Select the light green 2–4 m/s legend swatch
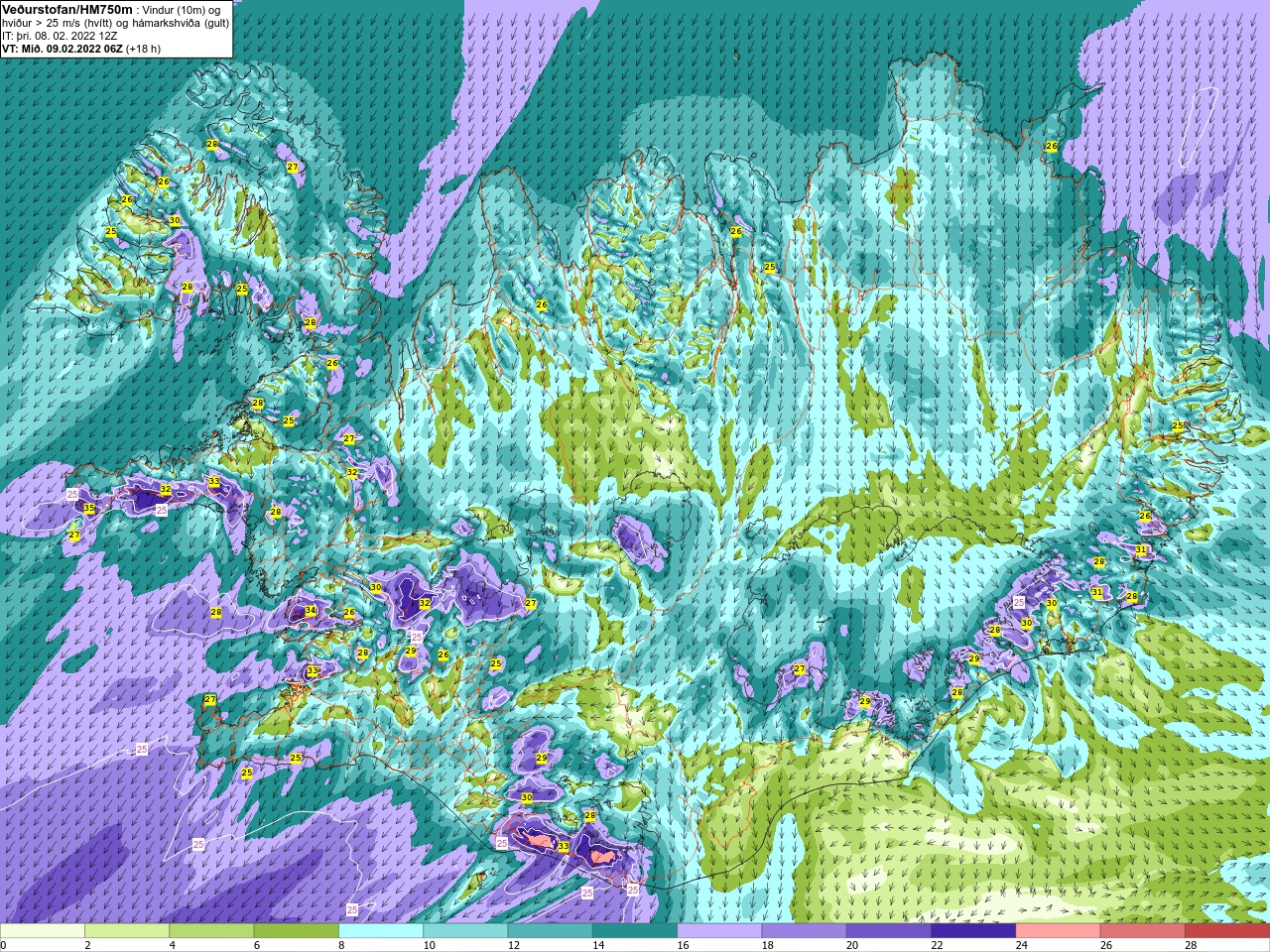This screenshot has height=952, width=1270. (127, 931)
